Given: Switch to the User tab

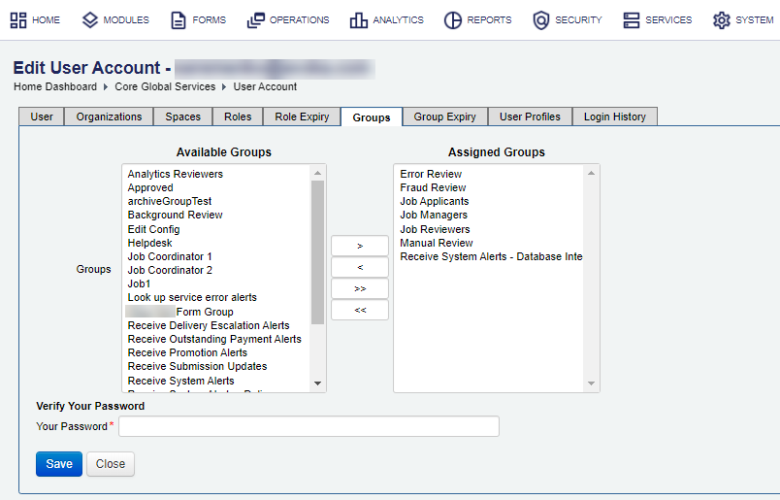Looking at the screenshot, I should click(x=41, y=116).
